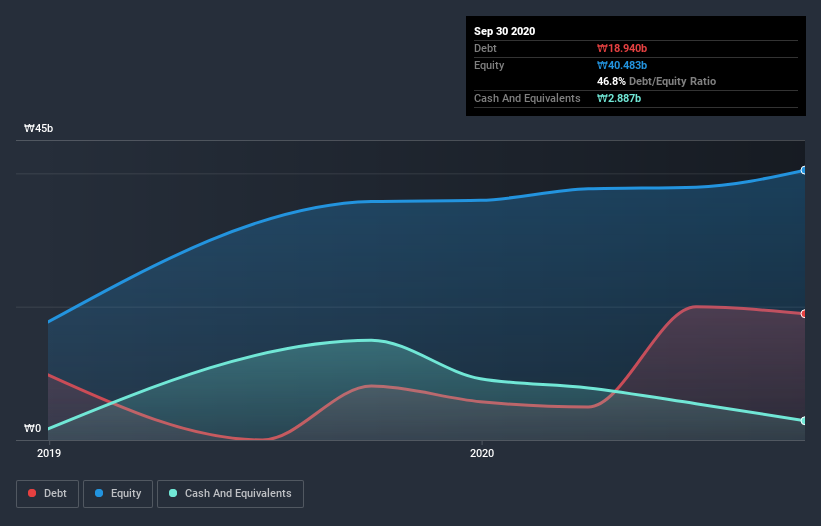Click the ₩0 y-axis label
This screenshot has width=821, height=526.
click(x=32, y=428)
